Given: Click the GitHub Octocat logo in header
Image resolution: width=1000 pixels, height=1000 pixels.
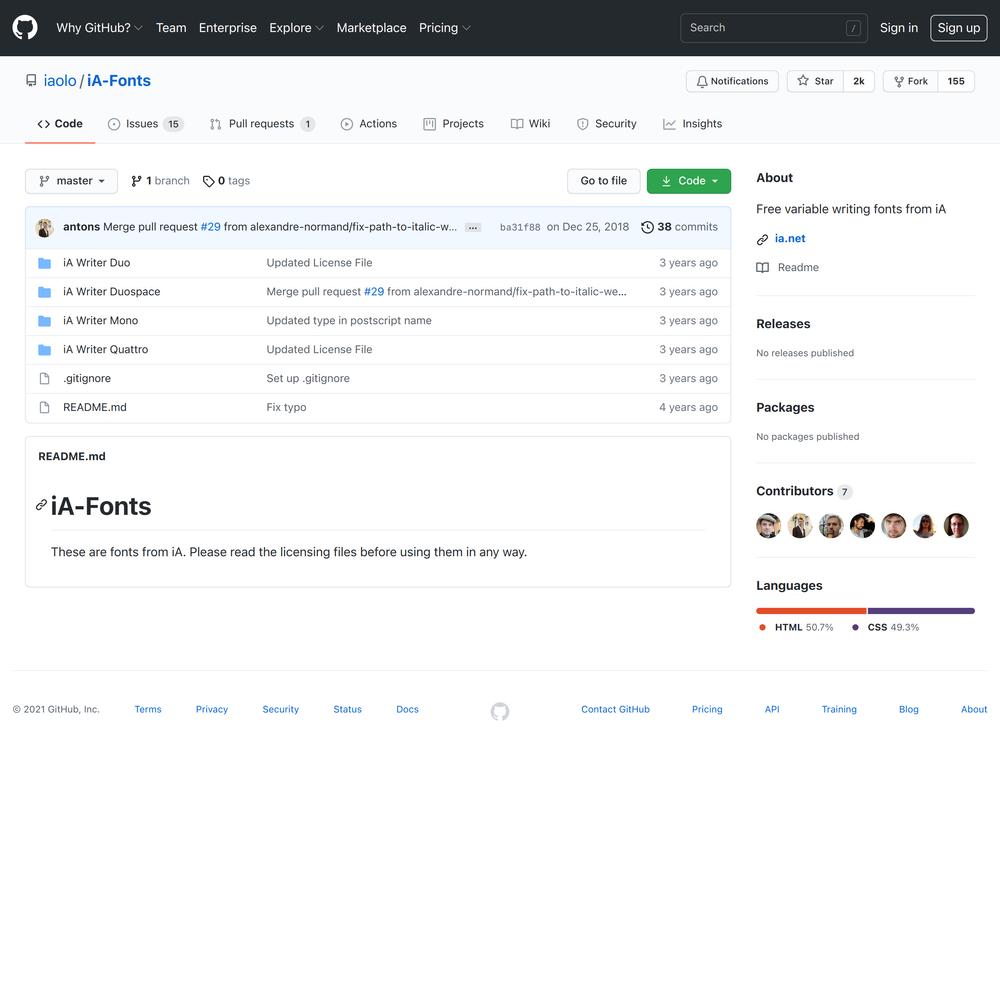Looking at the screenshot, I should coord(25,27).
